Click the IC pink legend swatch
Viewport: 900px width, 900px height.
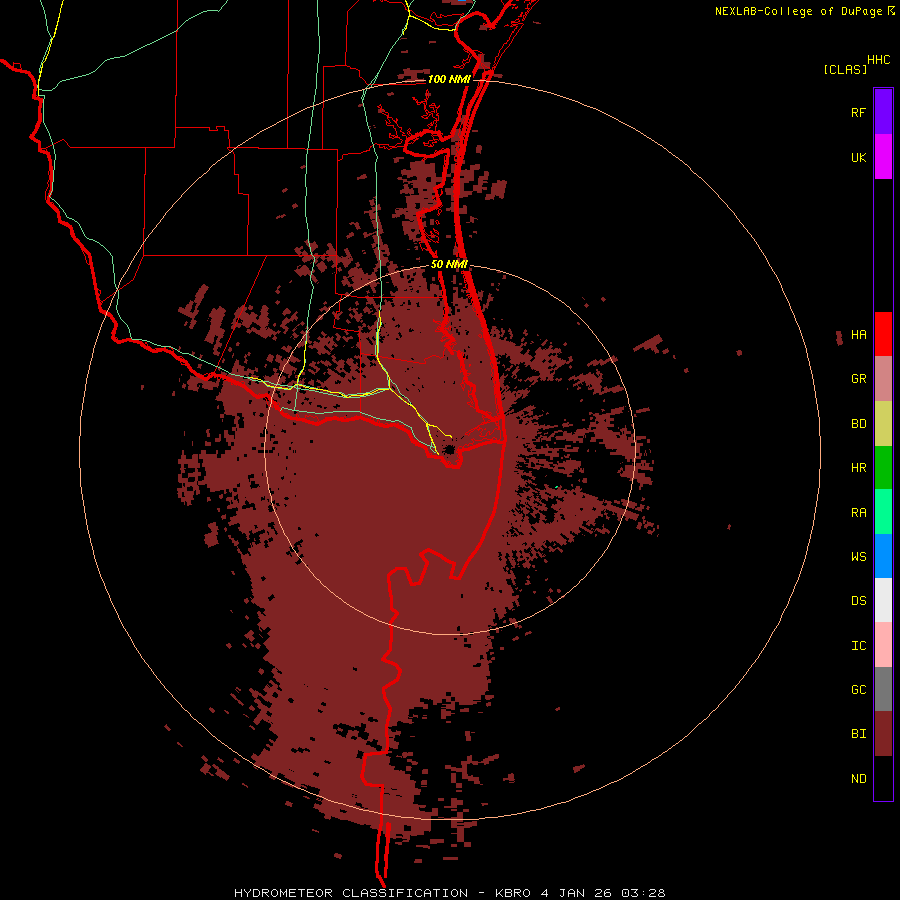click(883, 645)
